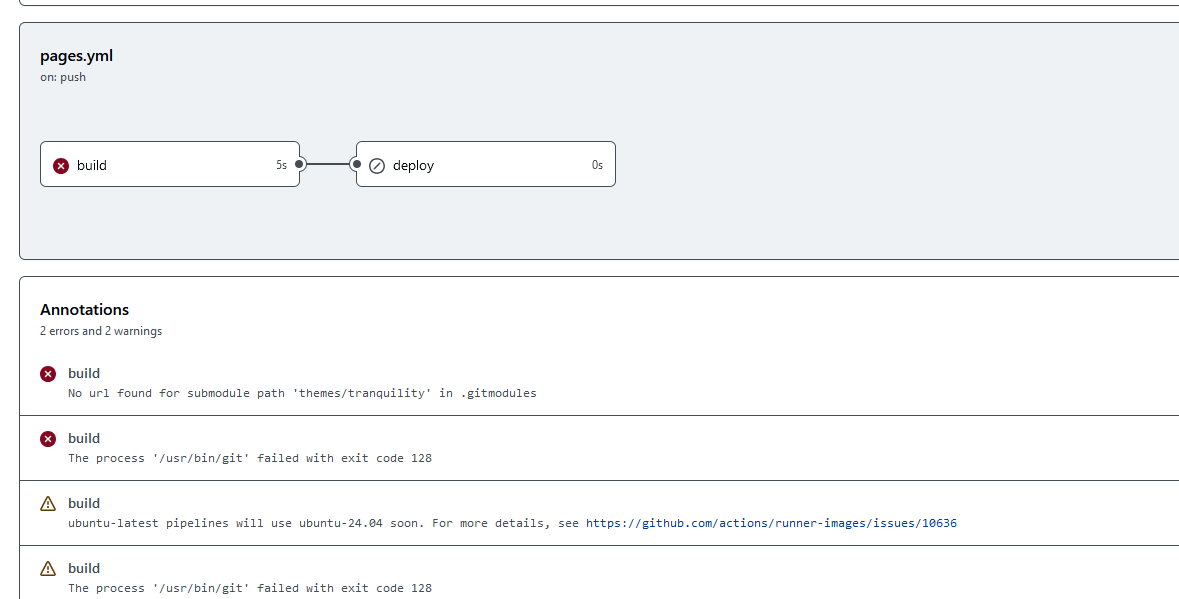Click connector dot on deploy node's left edge

[x=356, y=164]
